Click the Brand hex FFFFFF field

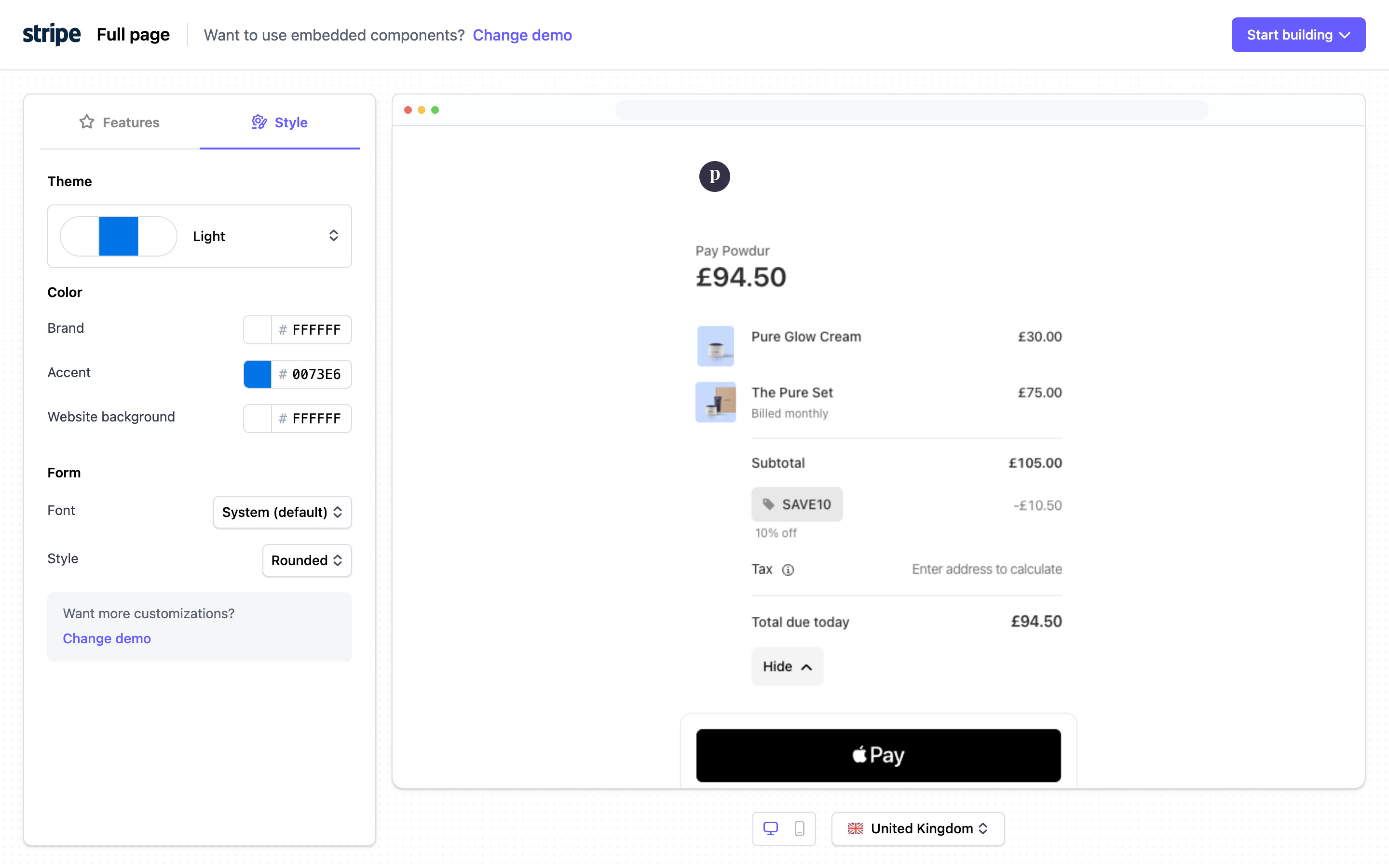(312, 329)
